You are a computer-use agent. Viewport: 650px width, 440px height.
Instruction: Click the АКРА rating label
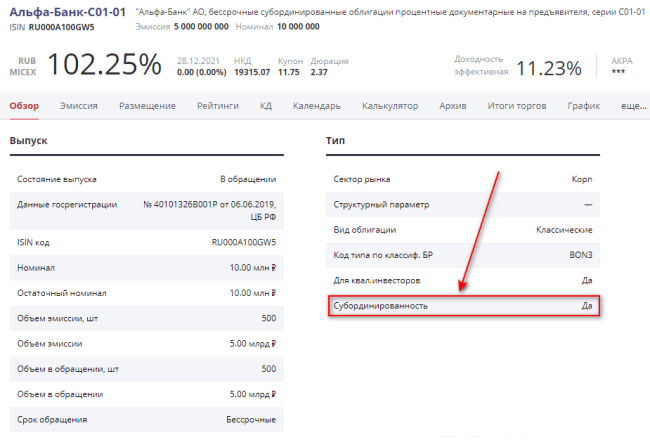coord(621,60)
